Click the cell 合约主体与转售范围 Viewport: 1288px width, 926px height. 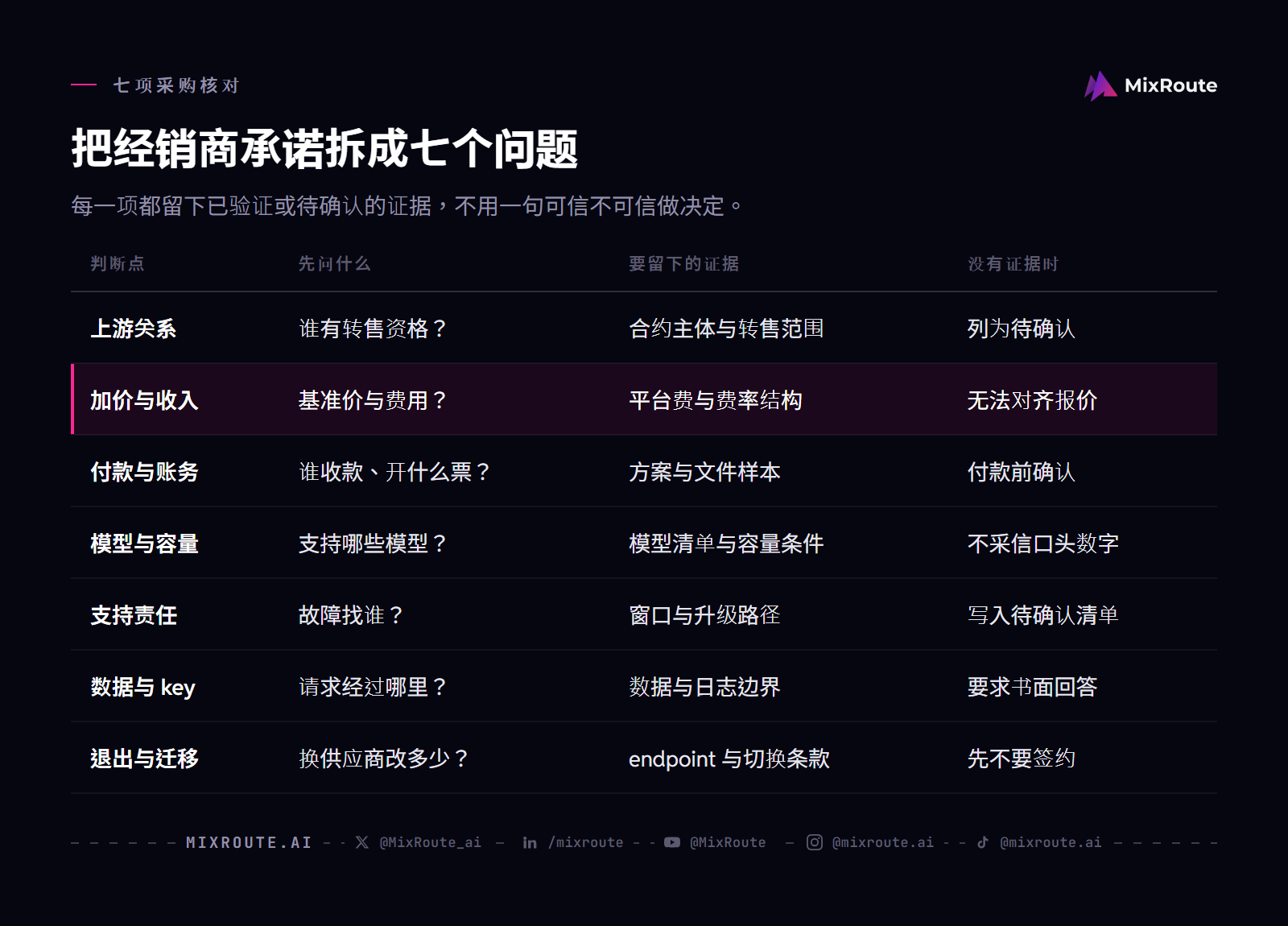(726, 329)
